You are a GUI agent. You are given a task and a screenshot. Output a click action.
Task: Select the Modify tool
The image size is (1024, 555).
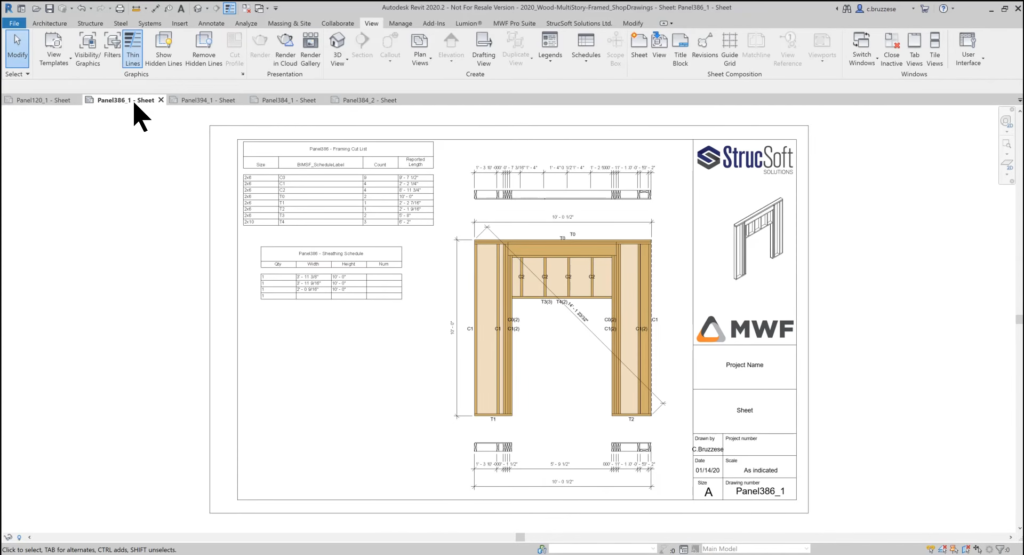pos(18,48)
